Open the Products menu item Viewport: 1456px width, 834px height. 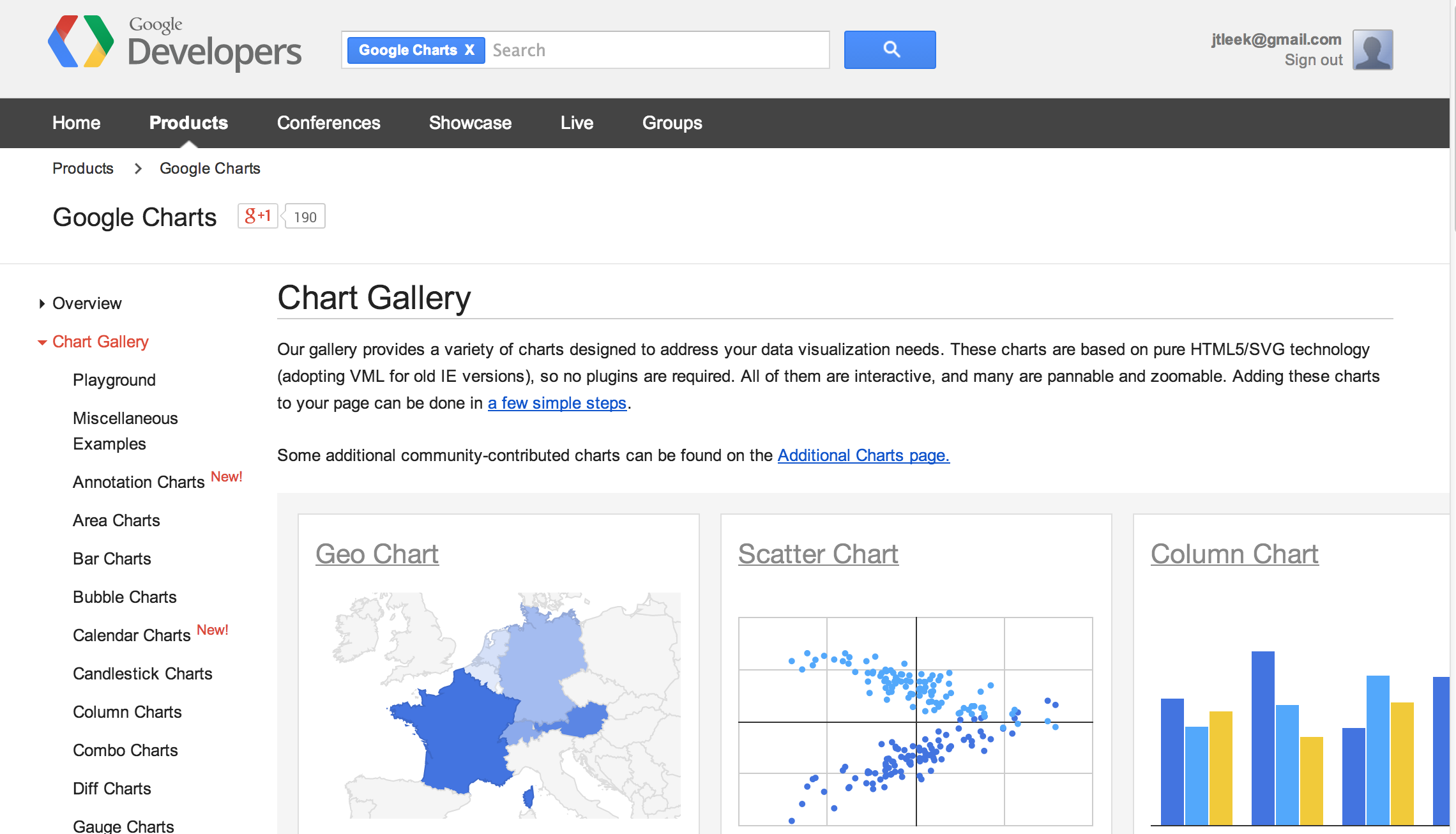[188, 123]
